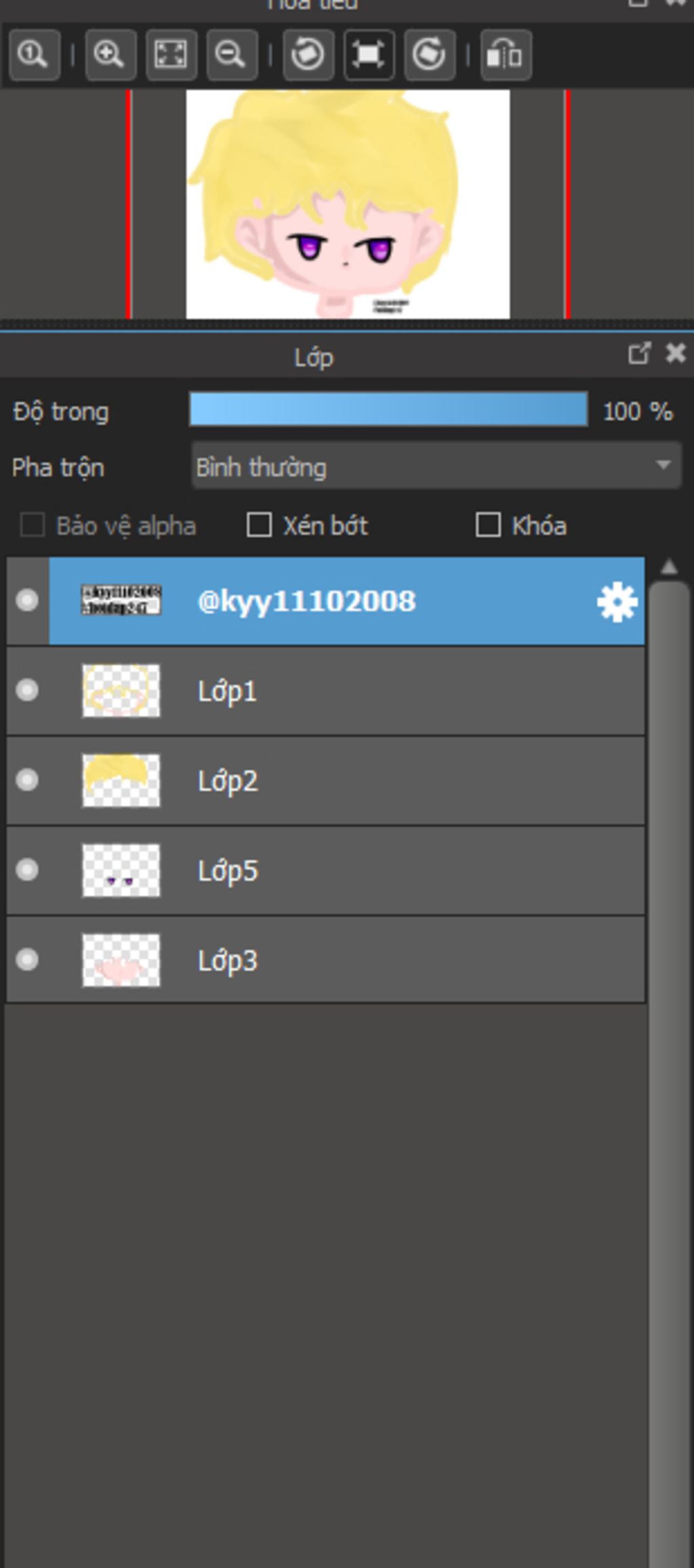Enable the Xén bớt clipping checkbox
Screen dimensions: 694x1568
259,525
